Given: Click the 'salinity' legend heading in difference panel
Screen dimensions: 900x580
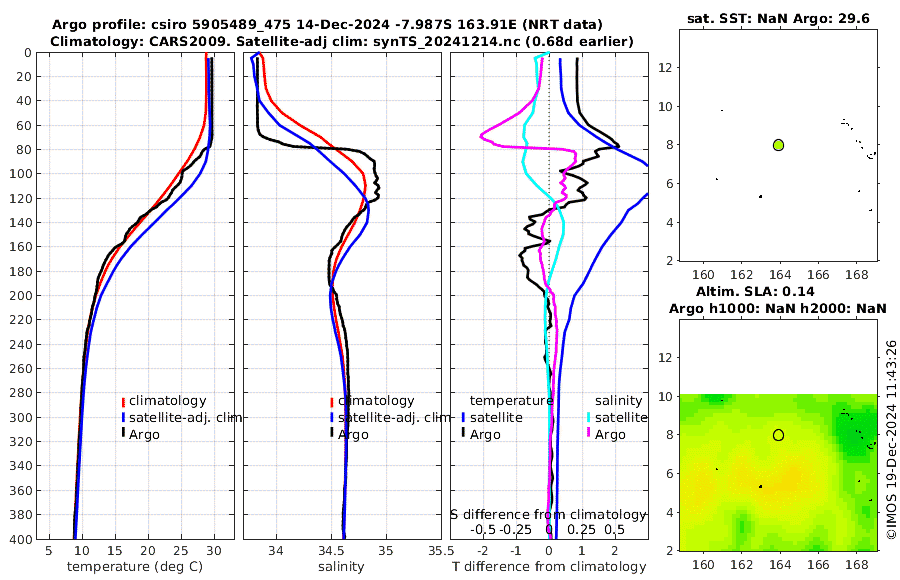Looking at the screenshot, I should (x=618, y=400).
